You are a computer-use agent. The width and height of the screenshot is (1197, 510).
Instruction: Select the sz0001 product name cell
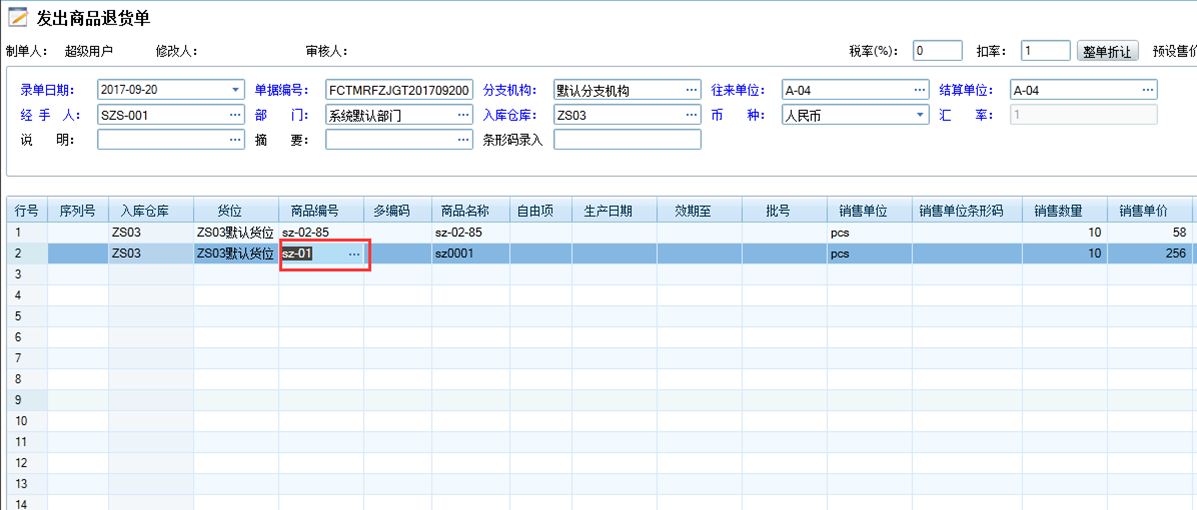pyautogui.click(x=471, y=254)
